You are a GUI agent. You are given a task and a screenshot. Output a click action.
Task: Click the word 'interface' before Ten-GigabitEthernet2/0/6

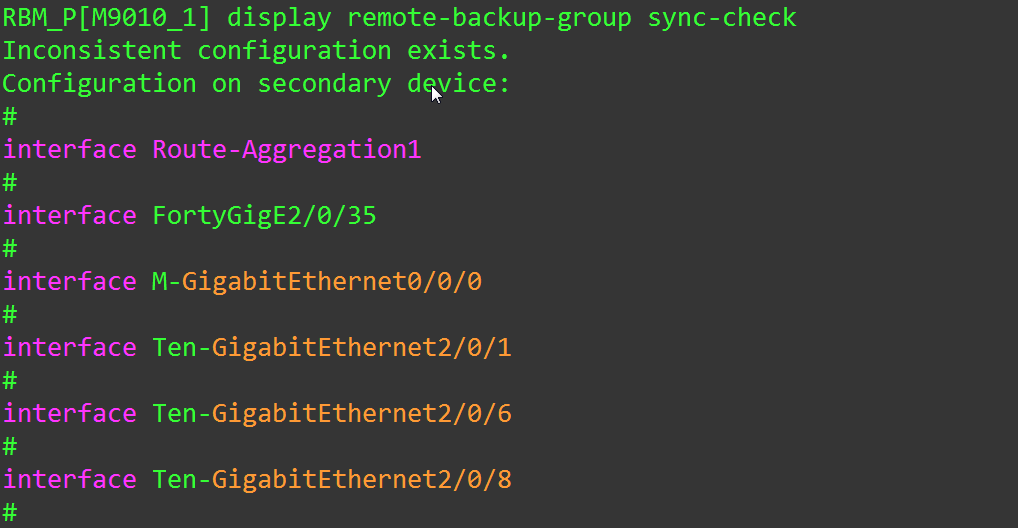(70, 414)
